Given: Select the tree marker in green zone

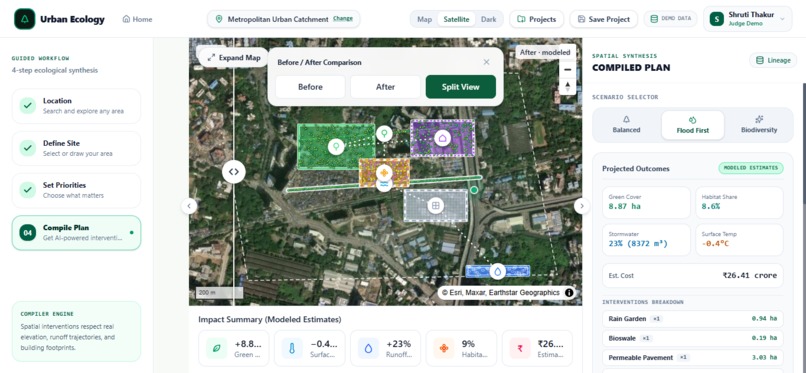Looking at the screenshot, I should [336, 146].
